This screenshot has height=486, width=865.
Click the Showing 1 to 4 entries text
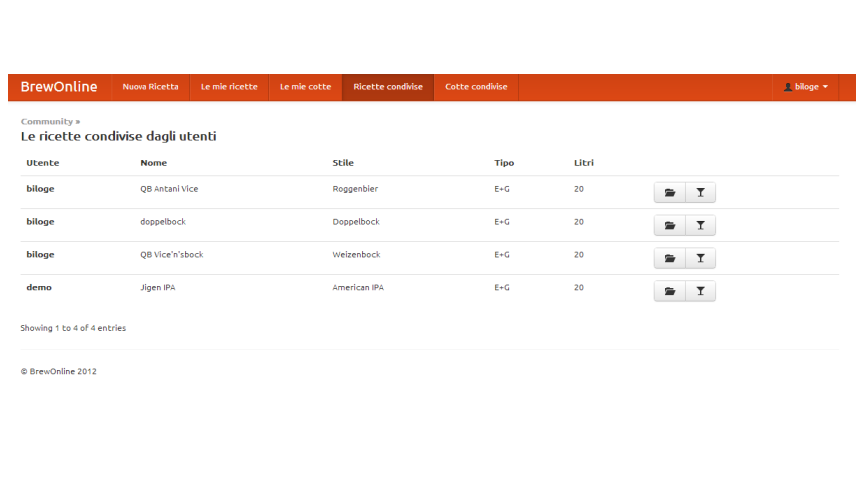coord(73,328)
